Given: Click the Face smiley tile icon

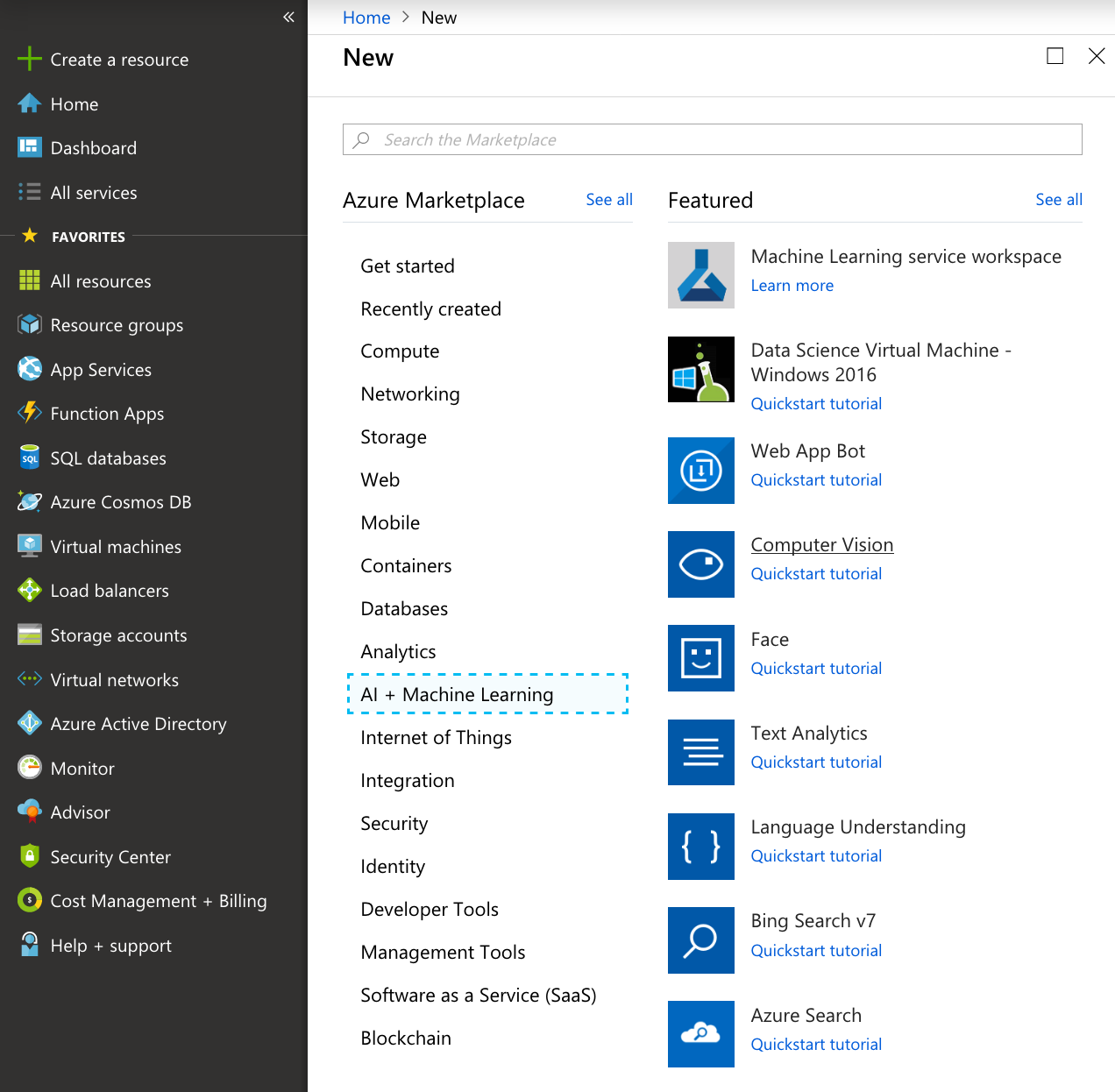Looking at the screenshot, I should point(701,658).
